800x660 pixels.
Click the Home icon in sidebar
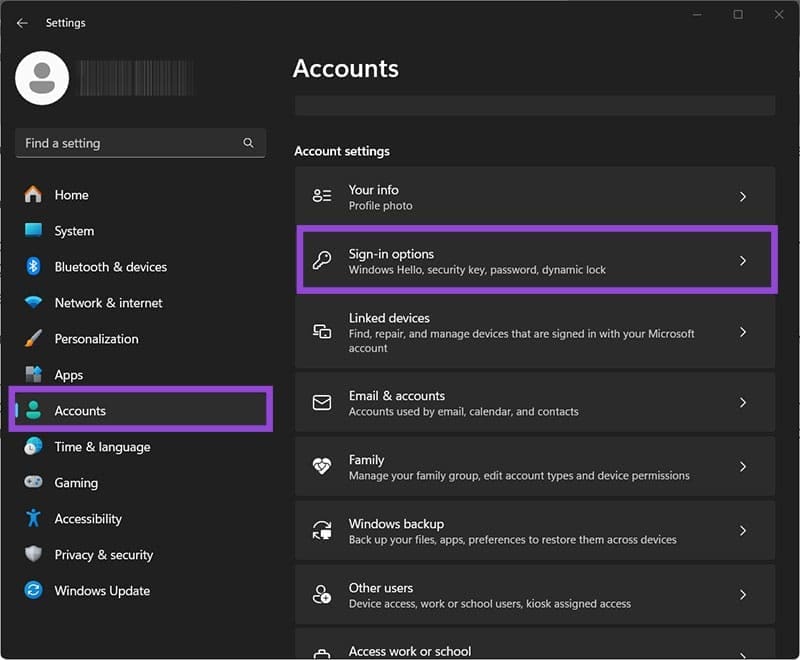click(34, 195)
